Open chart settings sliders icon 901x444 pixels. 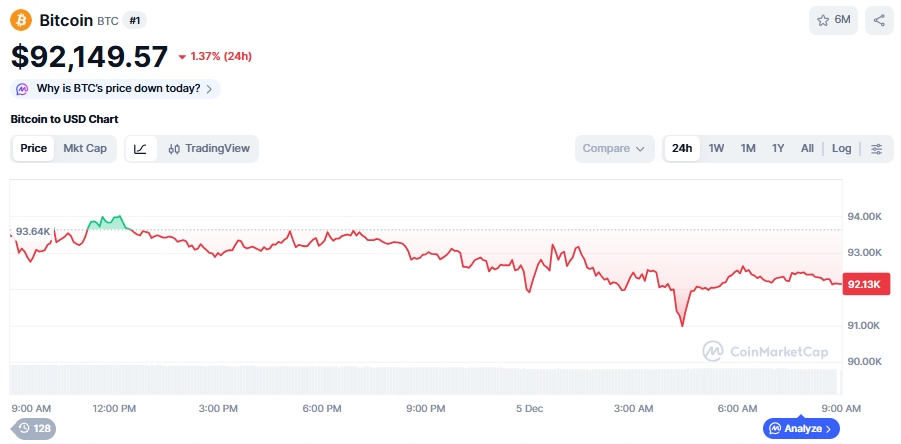(876, 149)
